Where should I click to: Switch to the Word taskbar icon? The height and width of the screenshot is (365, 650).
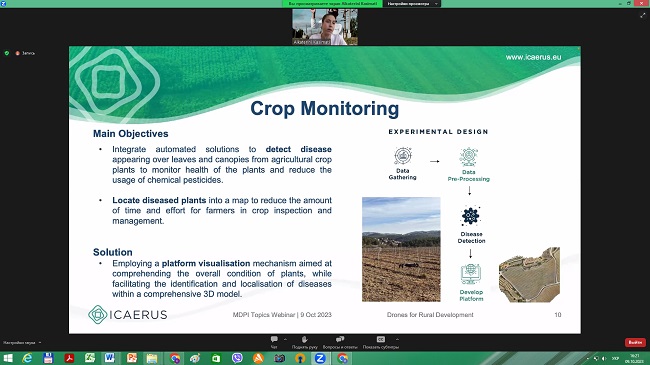pos(110,358)
